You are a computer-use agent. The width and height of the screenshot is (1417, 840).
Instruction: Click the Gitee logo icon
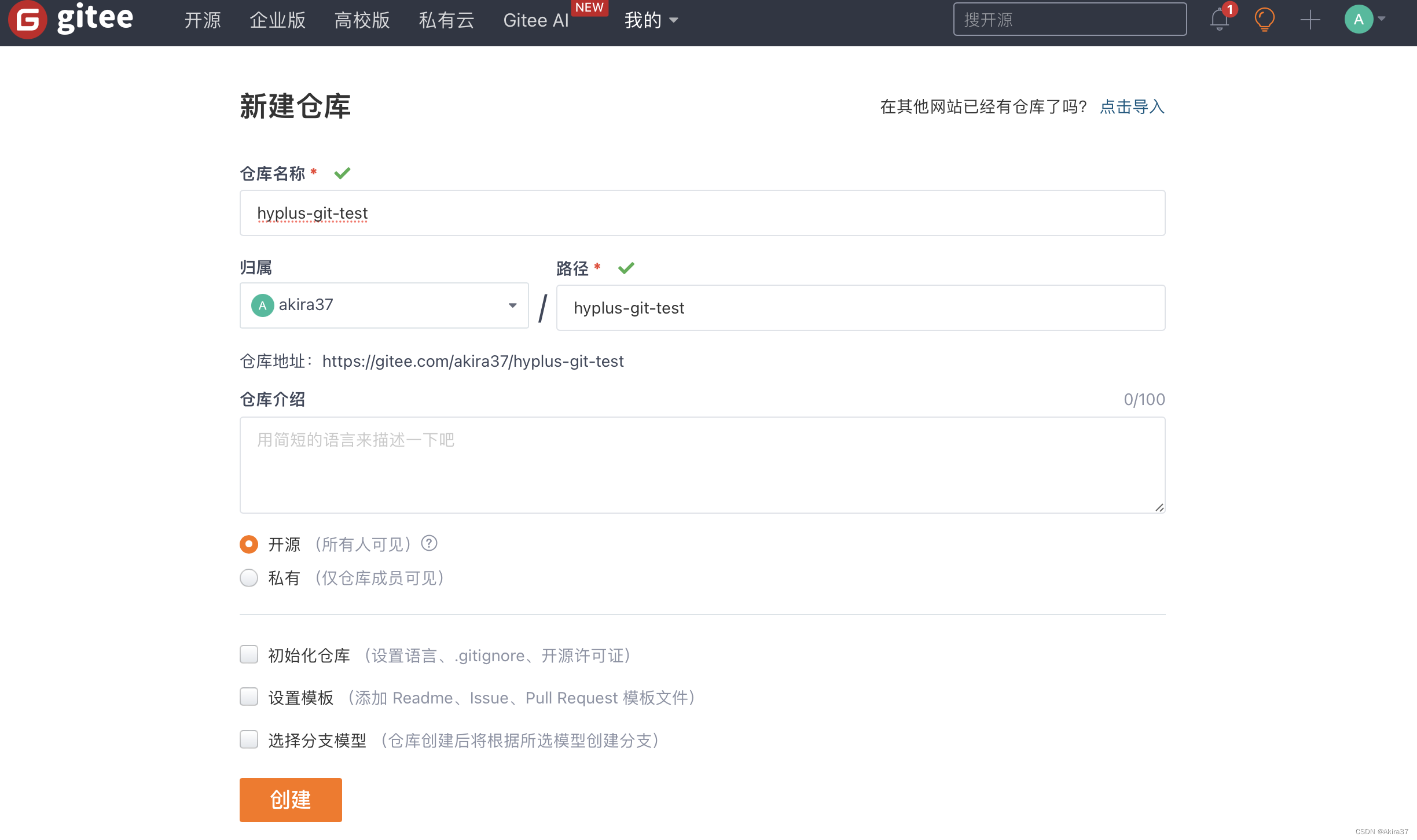tap(27, 20)
